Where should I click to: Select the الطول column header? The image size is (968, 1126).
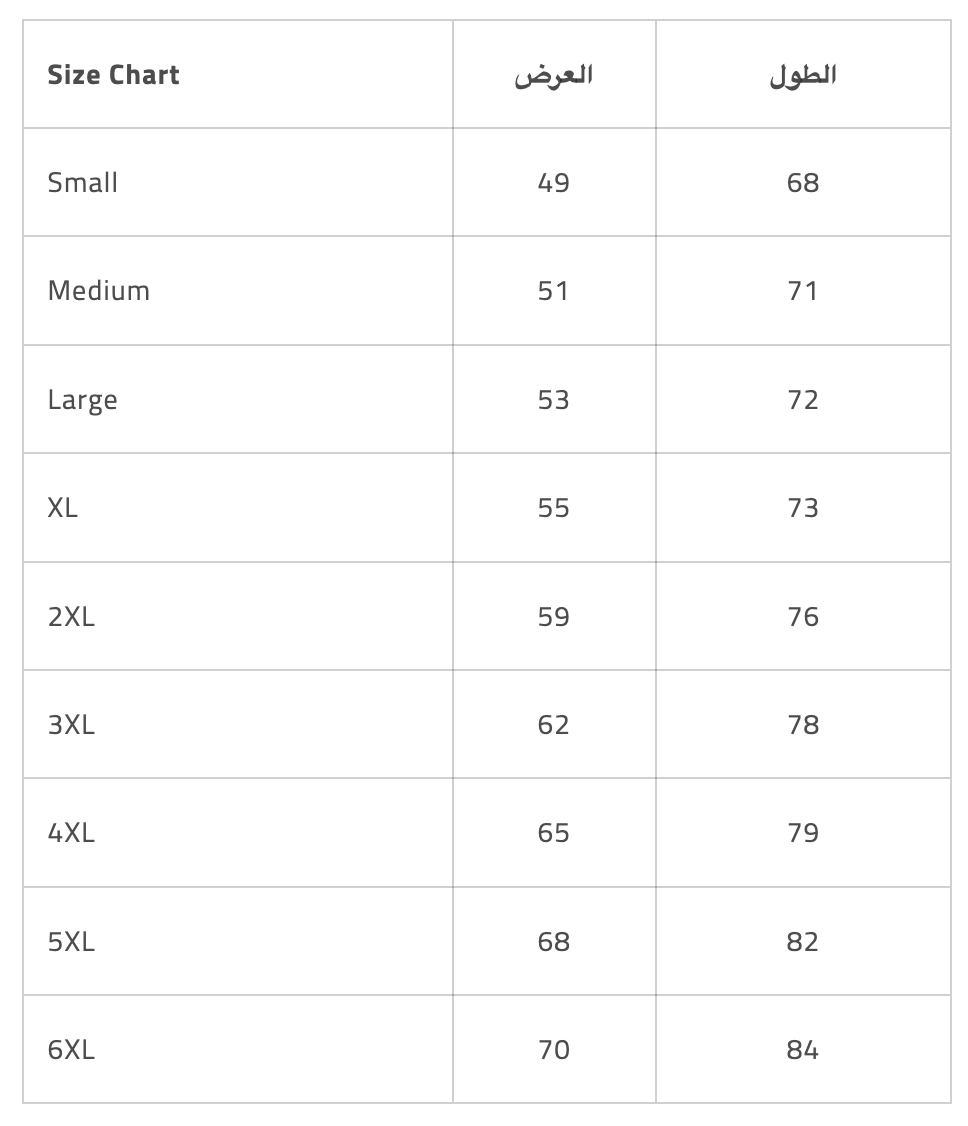[802, 75]
